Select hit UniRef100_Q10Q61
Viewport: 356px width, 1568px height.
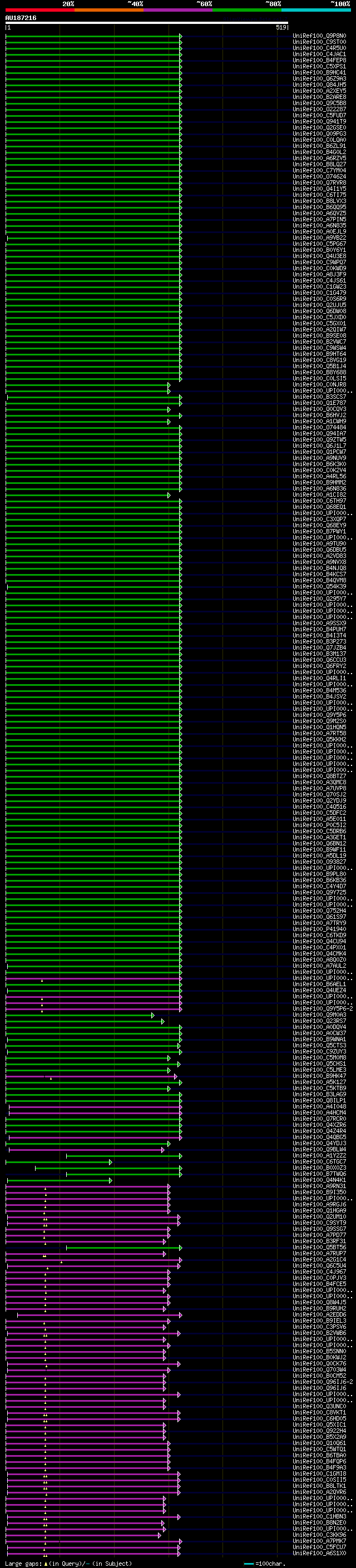319,1443
